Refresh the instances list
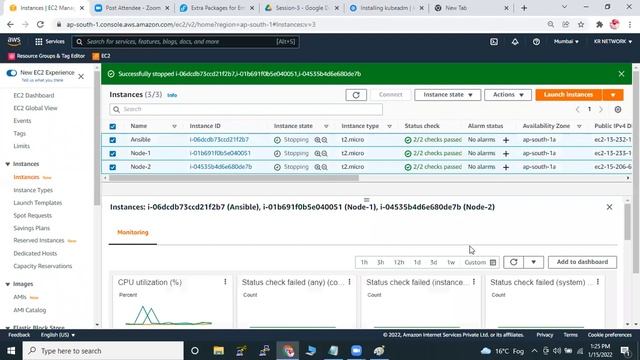The image size is (640, 360). 356,95
